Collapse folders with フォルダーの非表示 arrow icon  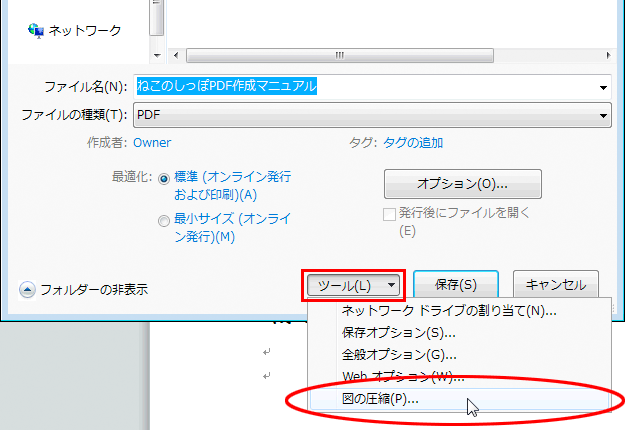pos(27,290)
